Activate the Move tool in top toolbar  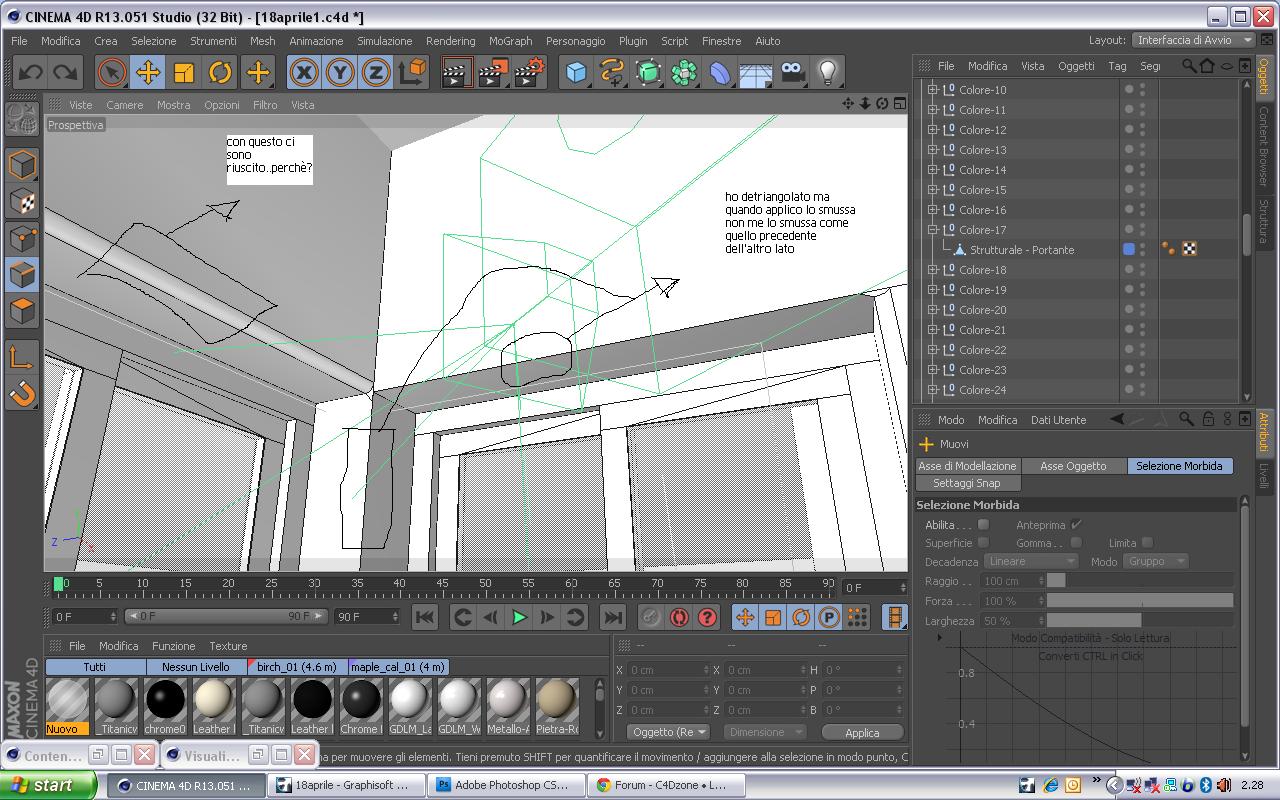(148, 72)
